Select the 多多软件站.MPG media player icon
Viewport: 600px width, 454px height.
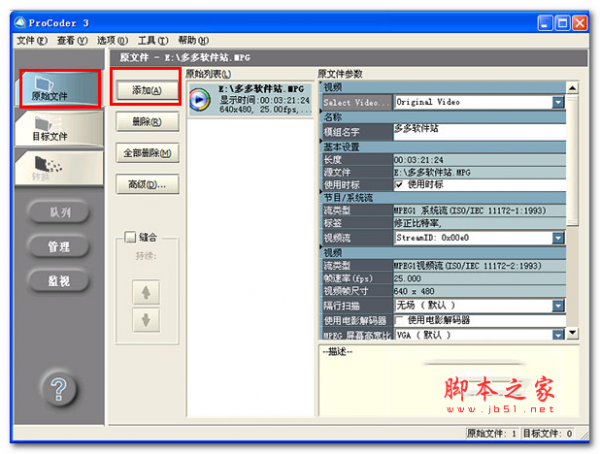tap(200, 100)
